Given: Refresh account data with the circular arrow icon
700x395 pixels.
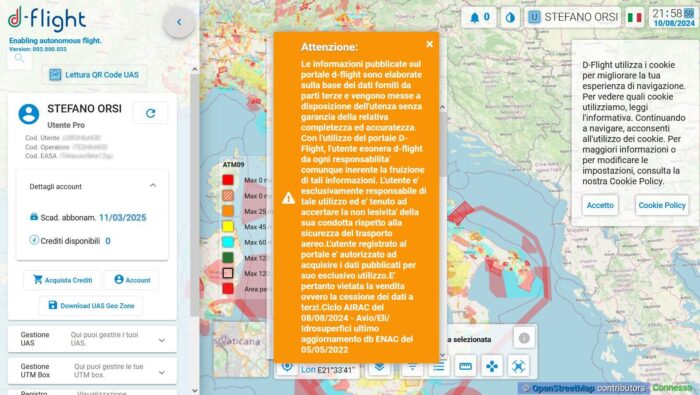Looking at the screenshot, I should coord(150,113).
